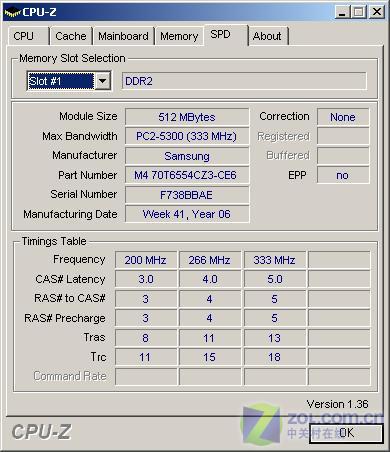Click the Command Rate label
This screenshot has width=390, height=452.
pos(70,376)
